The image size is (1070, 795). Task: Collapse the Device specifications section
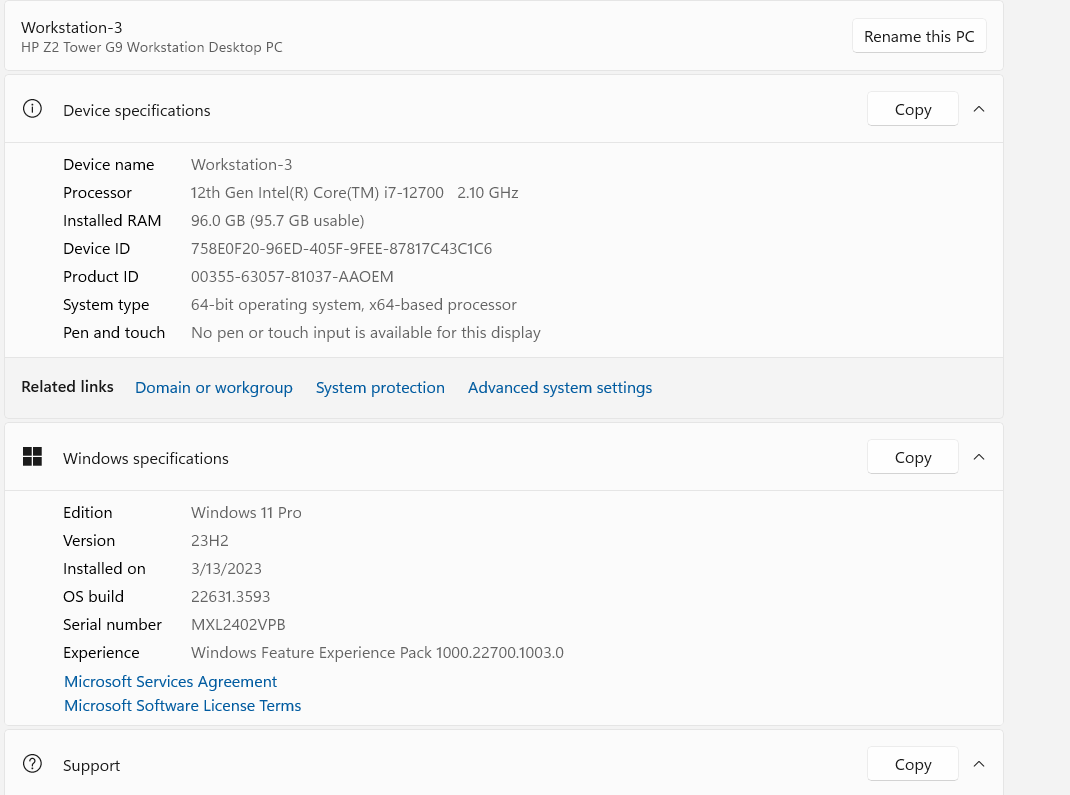click(979, 109)
